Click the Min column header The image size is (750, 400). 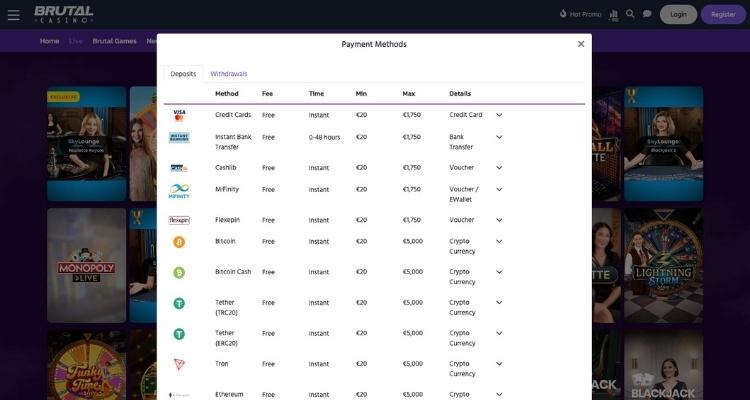pos(361,94)
